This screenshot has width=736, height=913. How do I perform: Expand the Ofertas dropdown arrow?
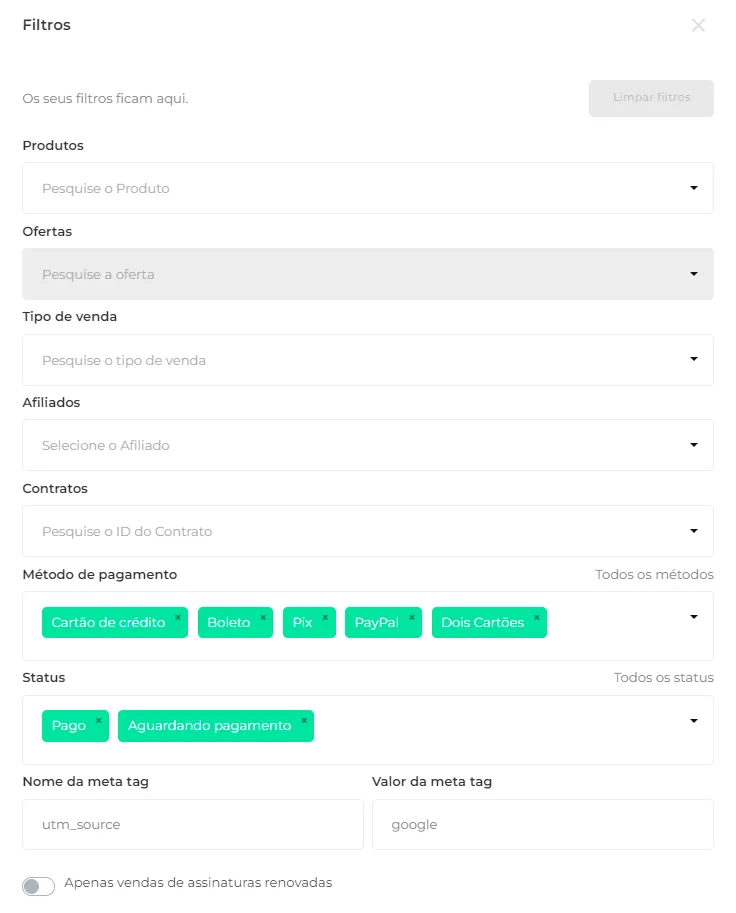pos(693,274)
